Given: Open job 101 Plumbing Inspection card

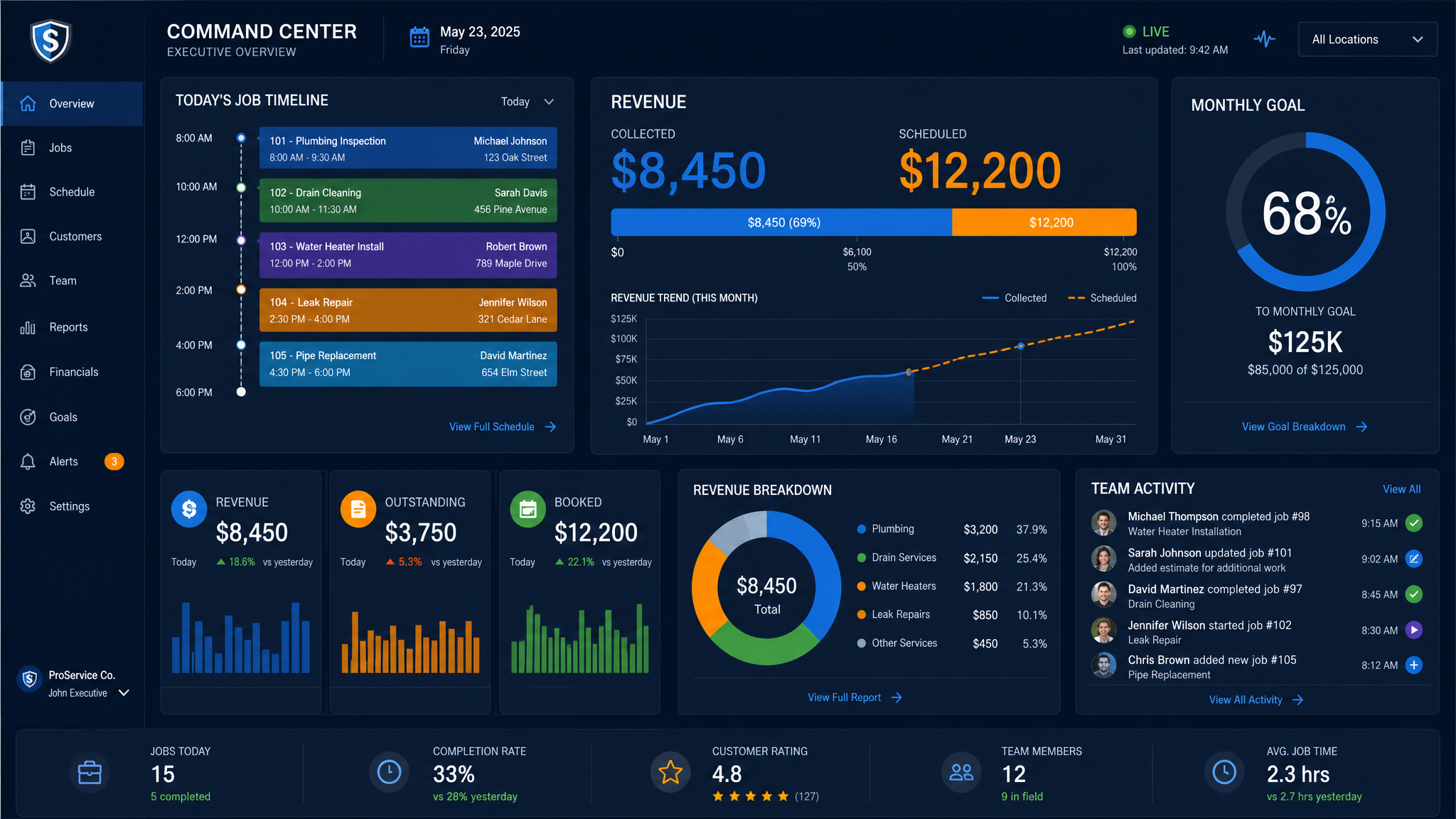Looking at the screenshot, I should (x=408, y=148).
